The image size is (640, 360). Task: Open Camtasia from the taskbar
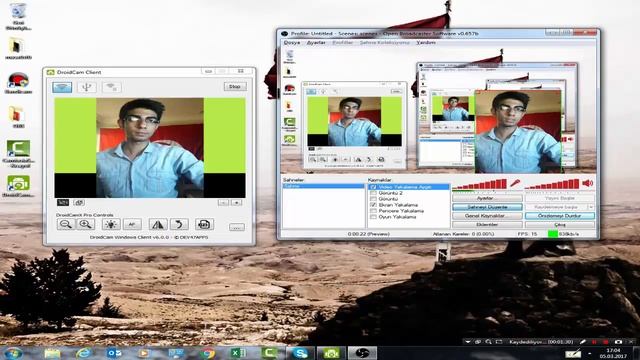[x=269, y=353]
